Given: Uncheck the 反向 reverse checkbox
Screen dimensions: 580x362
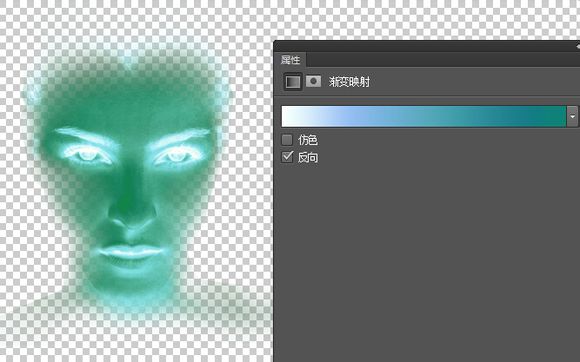Looking at the screenshot, I should (x=287, y=157).
